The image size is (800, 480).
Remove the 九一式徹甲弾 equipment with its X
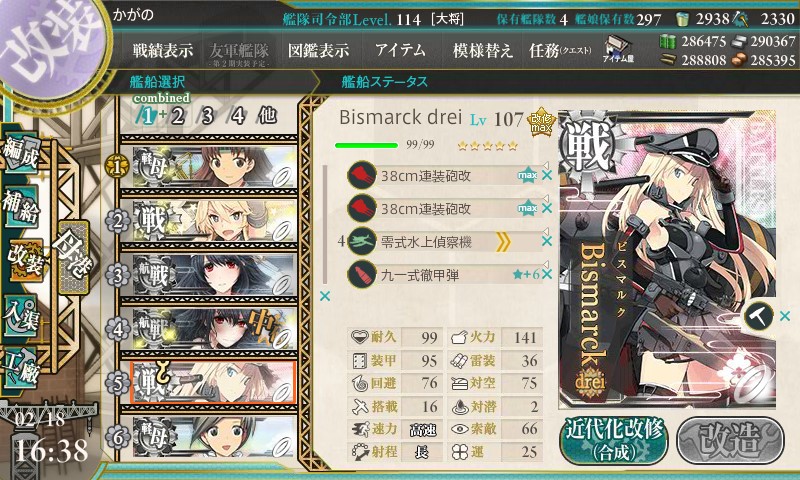547,274
